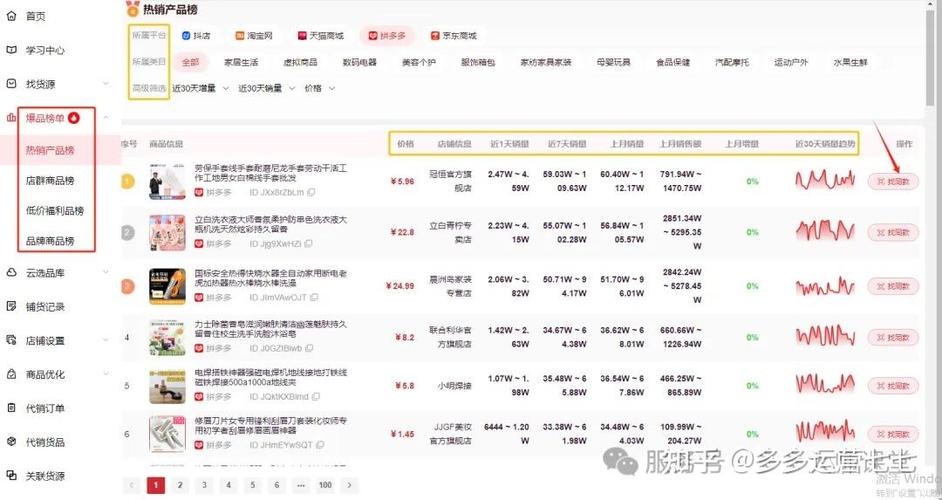Switch platform to 京东商城

pyautogui.click(x=454, y=35)
